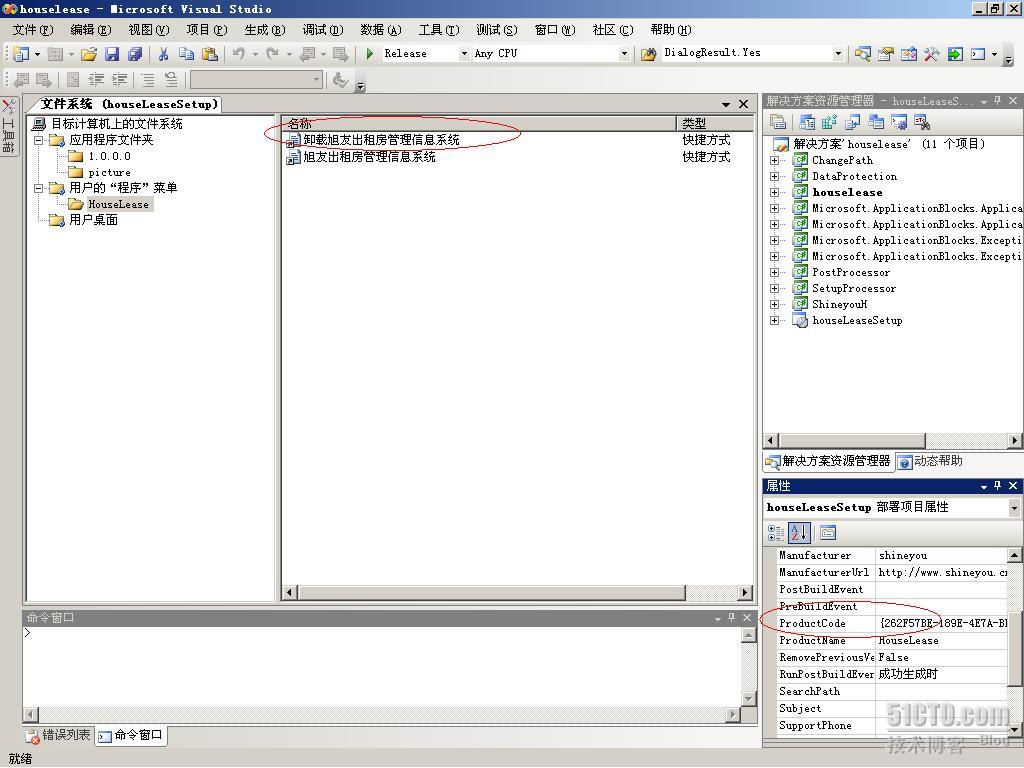Viewport: 1024px width, 768px height.
Task: Open the 工具 menu
Action: (439, 30)
